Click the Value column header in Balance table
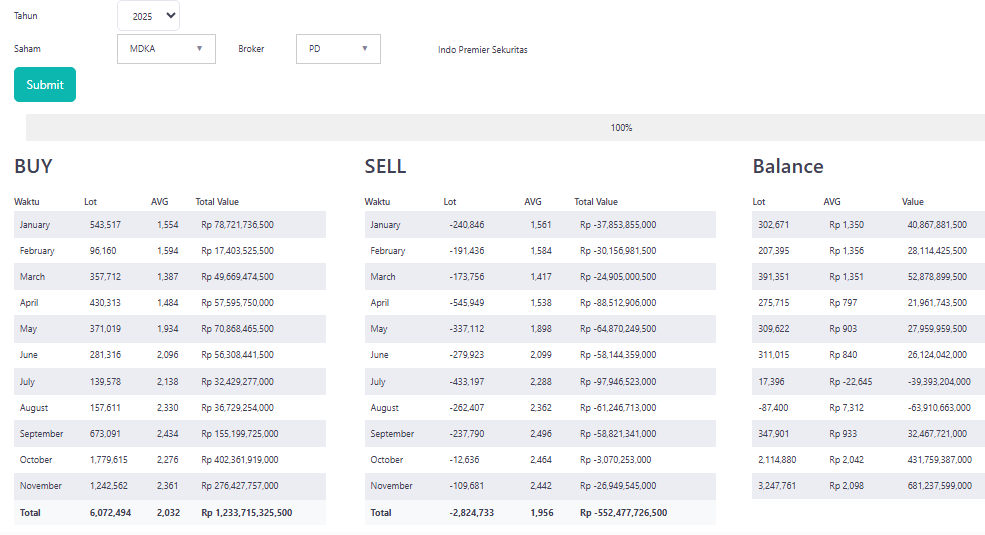 coord(913,202)
